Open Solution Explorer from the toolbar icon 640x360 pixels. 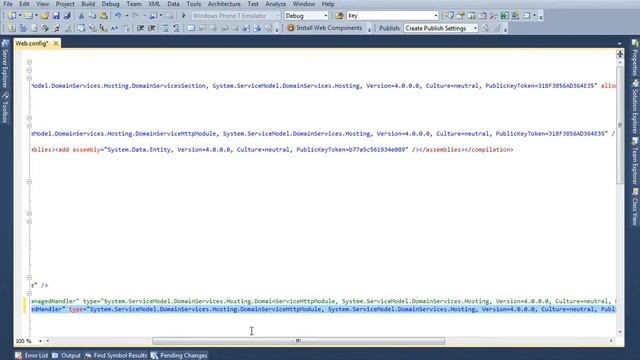pyautogui.click(x=449, y=16)
